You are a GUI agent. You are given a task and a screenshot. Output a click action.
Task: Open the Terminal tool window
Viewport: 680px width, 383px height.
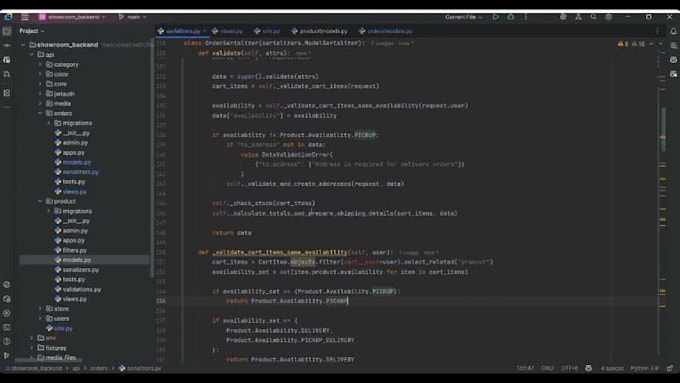point(7,327)
